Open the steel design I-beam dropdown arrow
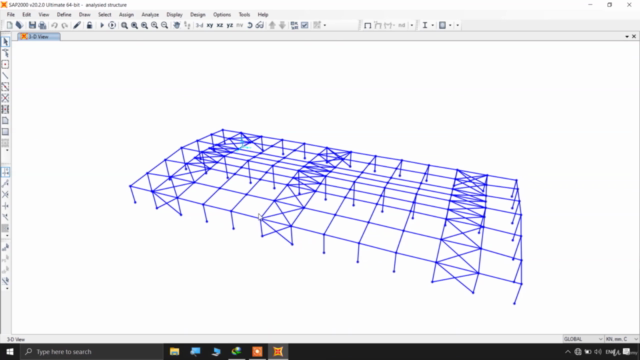640x360 pixels. tap(433, 25)
